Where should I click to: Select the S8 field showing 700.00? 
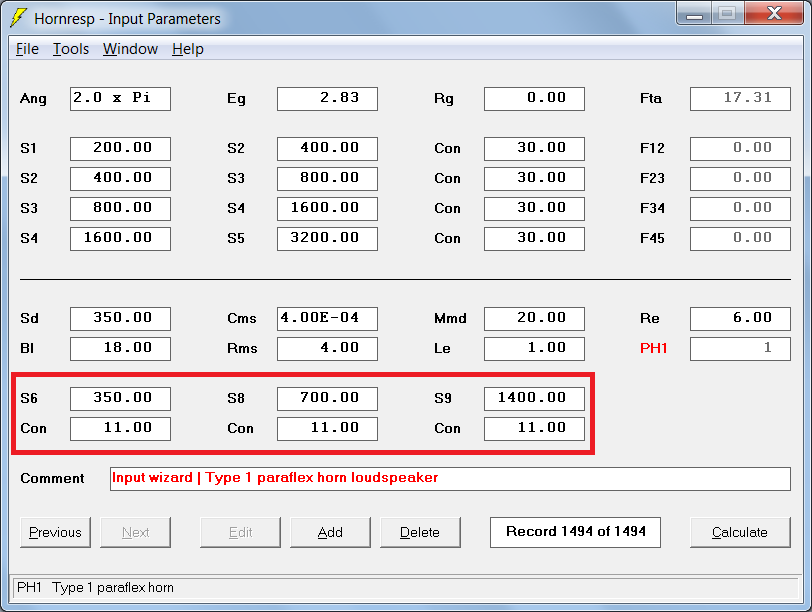point(327,399)
